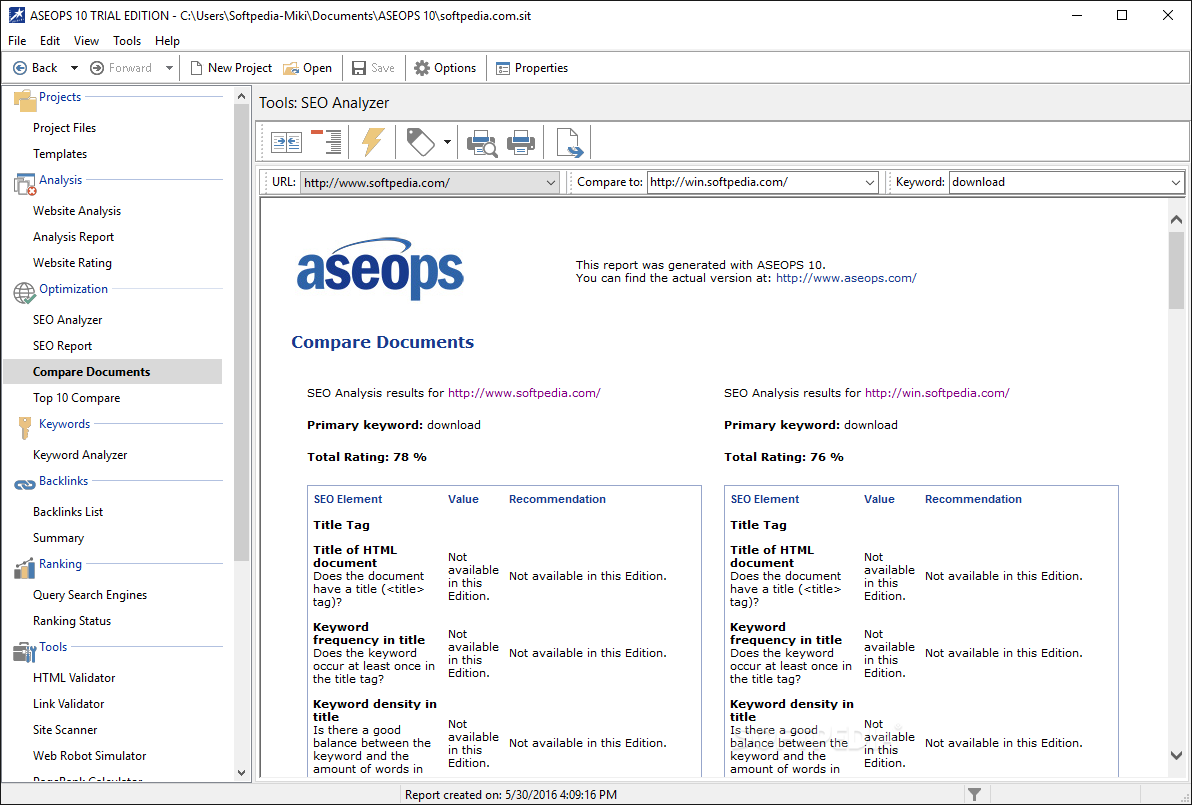
Task: Follow the http://win.softpedia.com/ results link
Action: click(x=937, y=393)
